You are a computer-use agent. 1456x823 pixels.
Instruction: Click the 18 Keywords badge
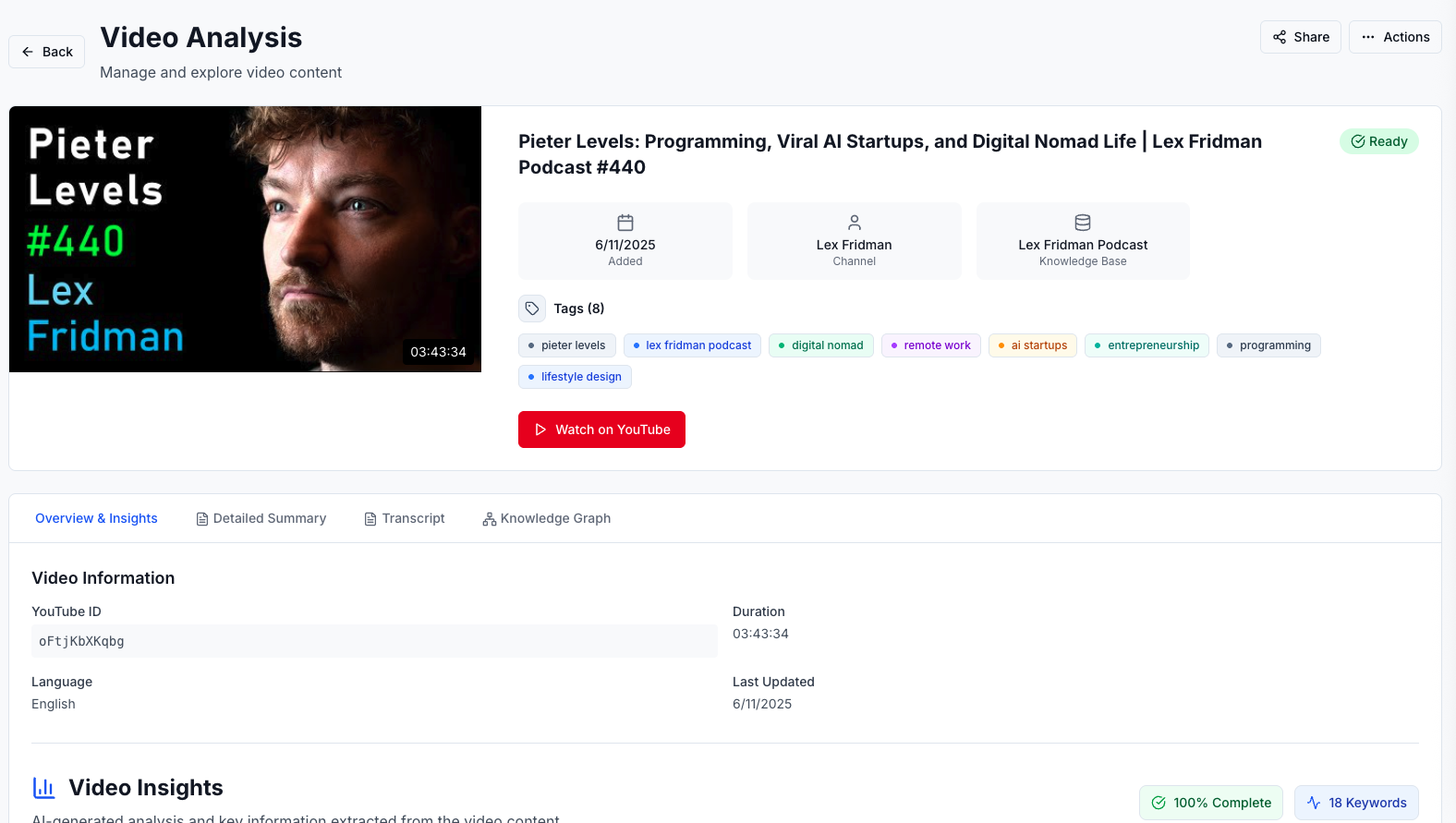coord(1356,803)
